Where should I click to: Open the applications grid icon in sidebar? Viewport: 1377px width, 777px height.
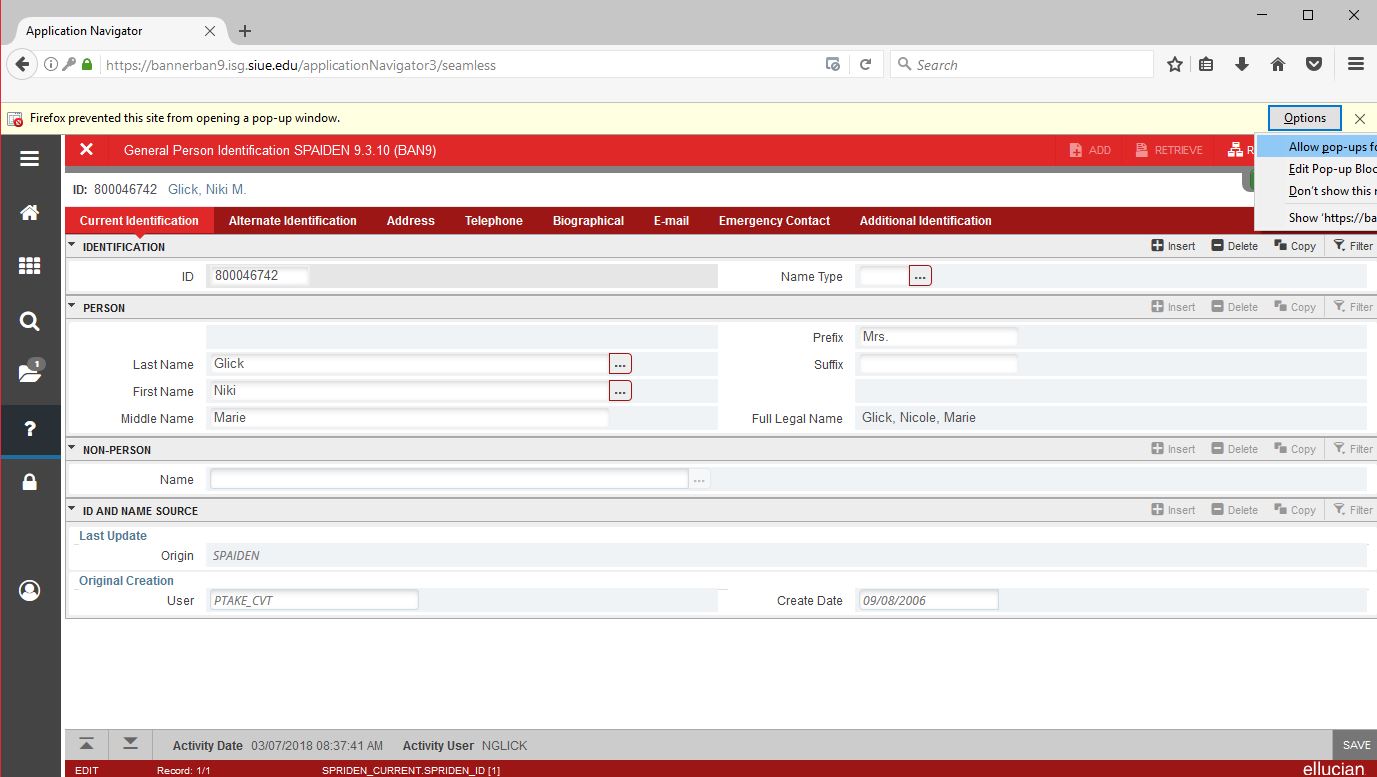pyautogui.click(x=30, y=266)
